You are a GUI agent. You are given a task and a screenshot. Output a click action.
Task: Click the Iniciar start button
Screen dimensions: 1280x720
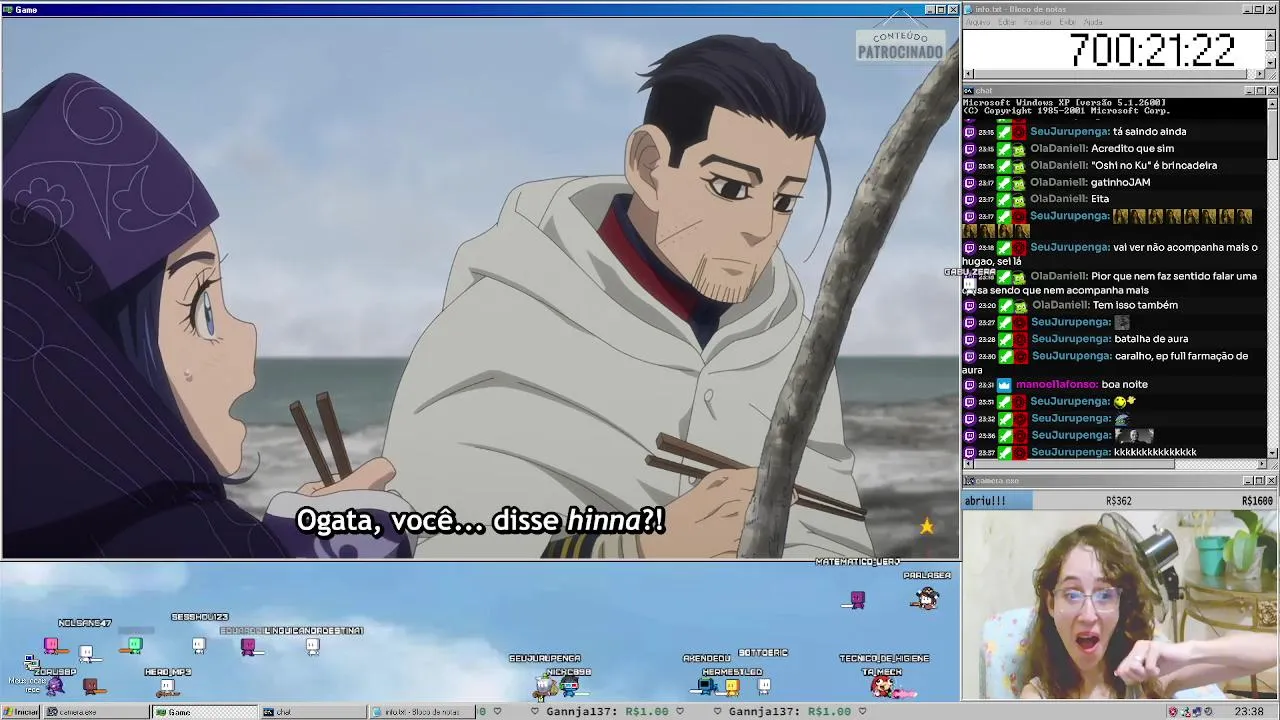(x=21, y=712)
